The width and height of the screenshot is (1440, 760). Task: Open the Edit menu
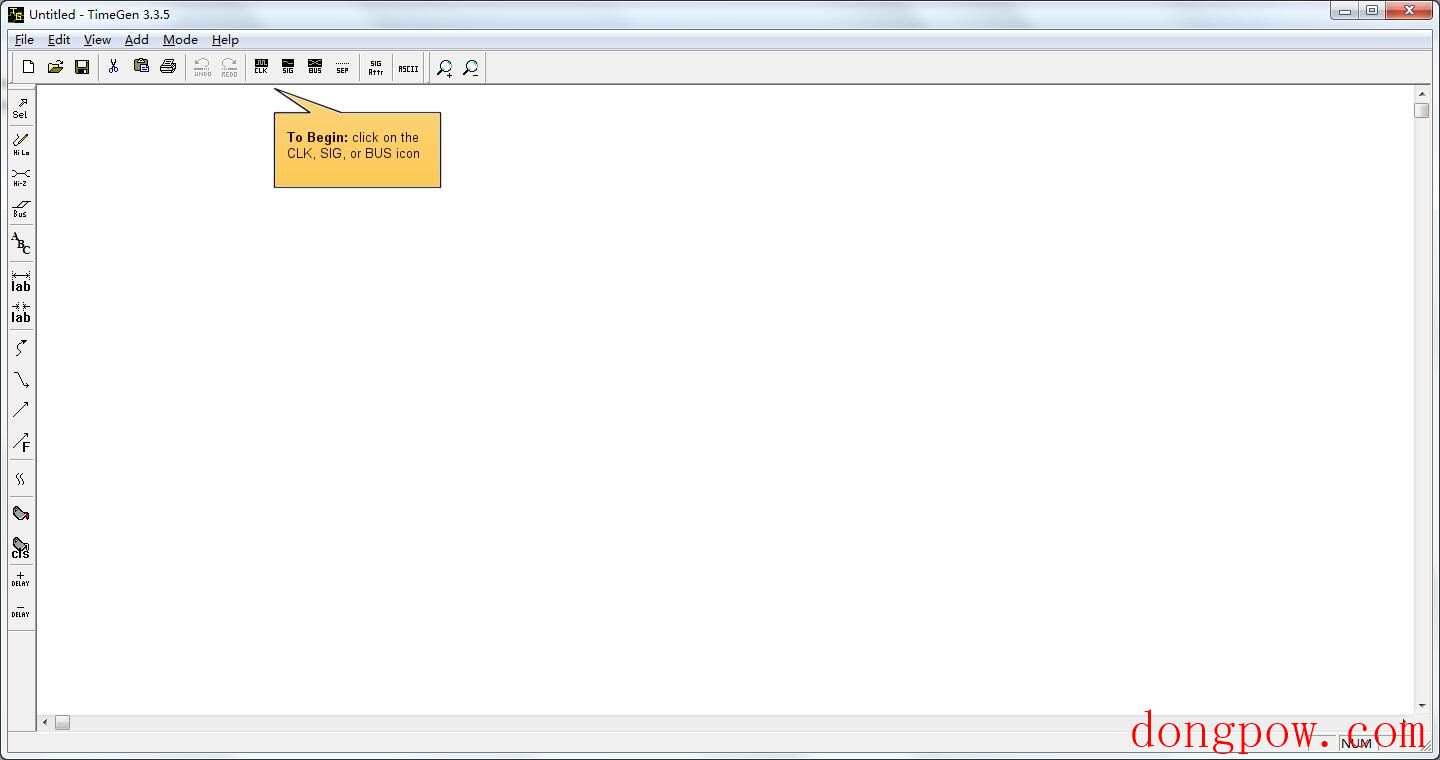click(59, 40)
